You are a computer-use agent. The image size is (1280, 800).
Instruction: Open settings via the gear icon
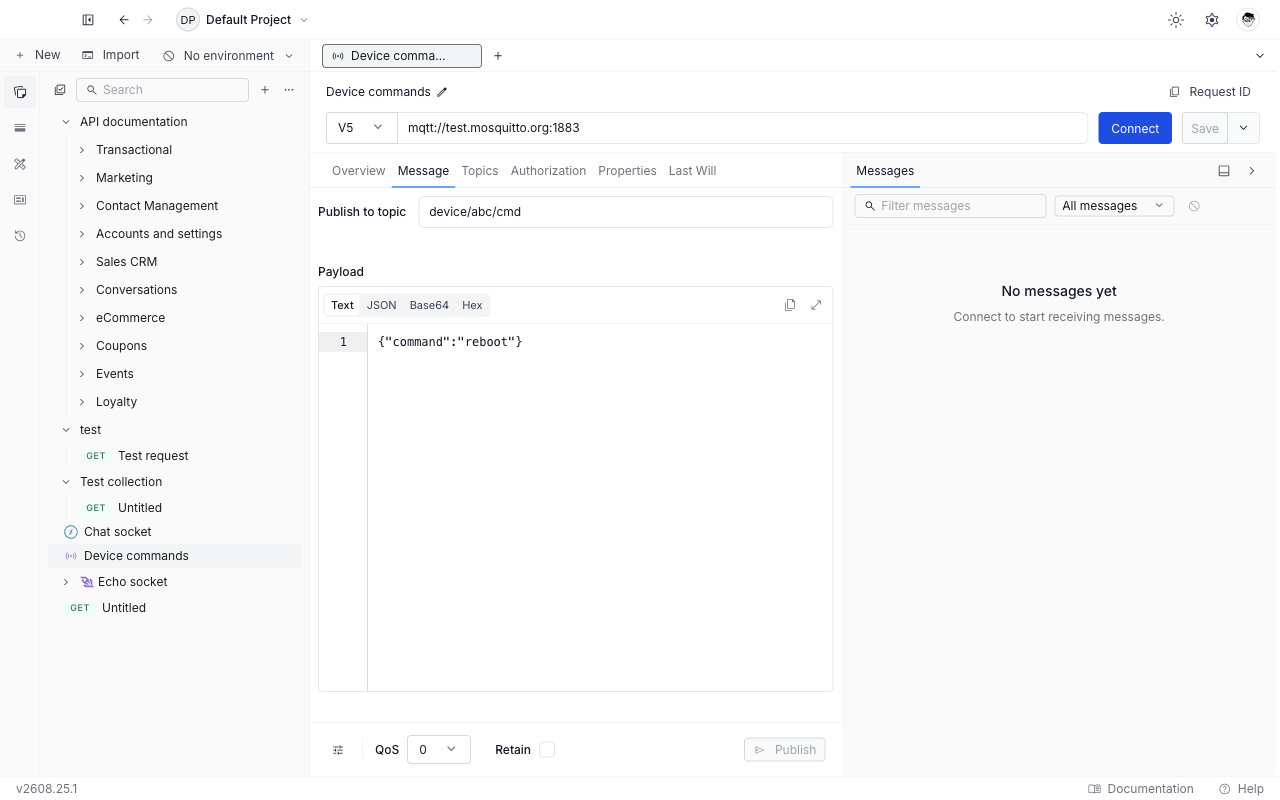pyautogui.click(x=1212, y=20)
